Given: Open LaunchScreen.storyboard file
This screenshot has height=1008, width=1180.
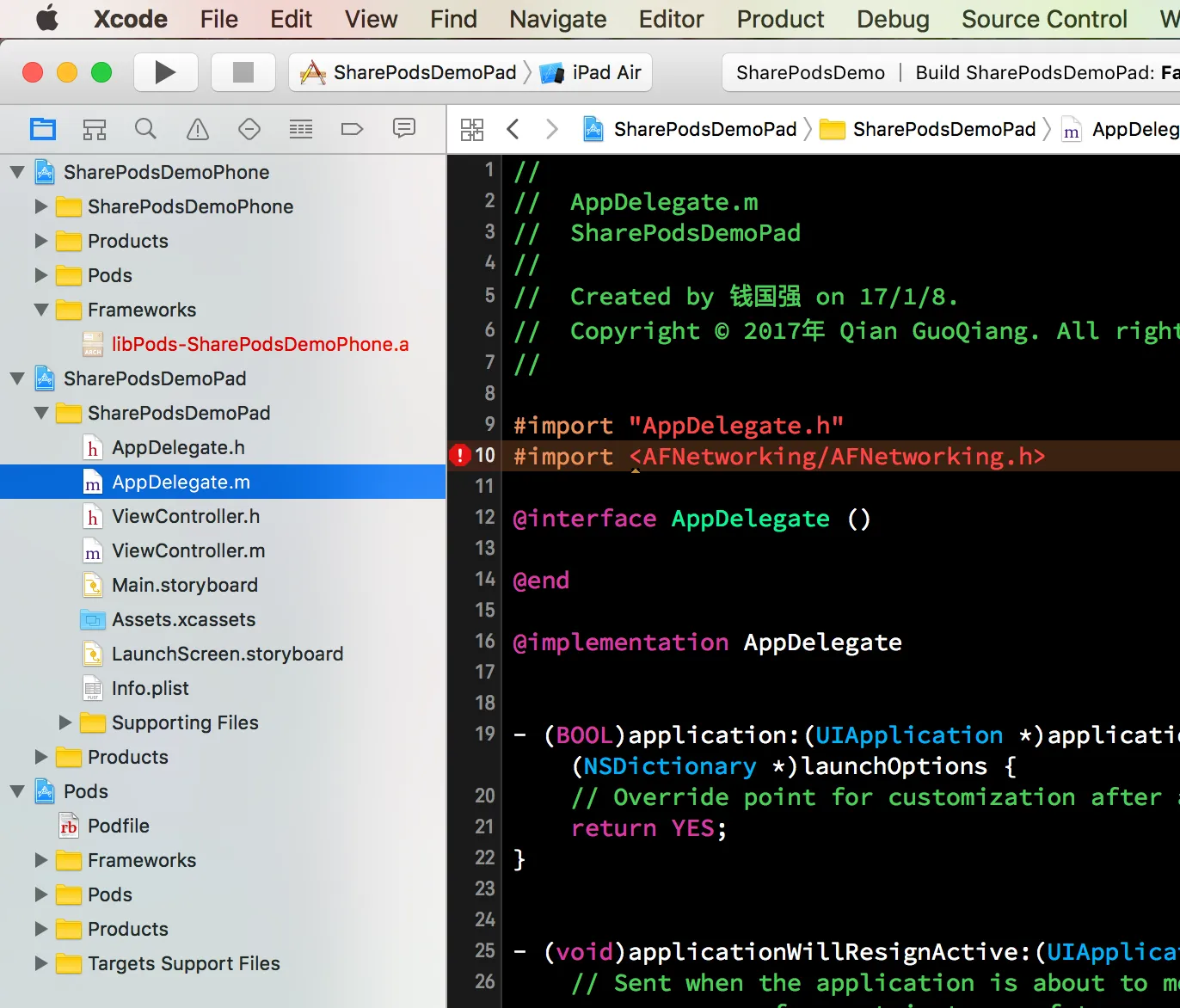Looking at the screenshot, I should 227,654.
